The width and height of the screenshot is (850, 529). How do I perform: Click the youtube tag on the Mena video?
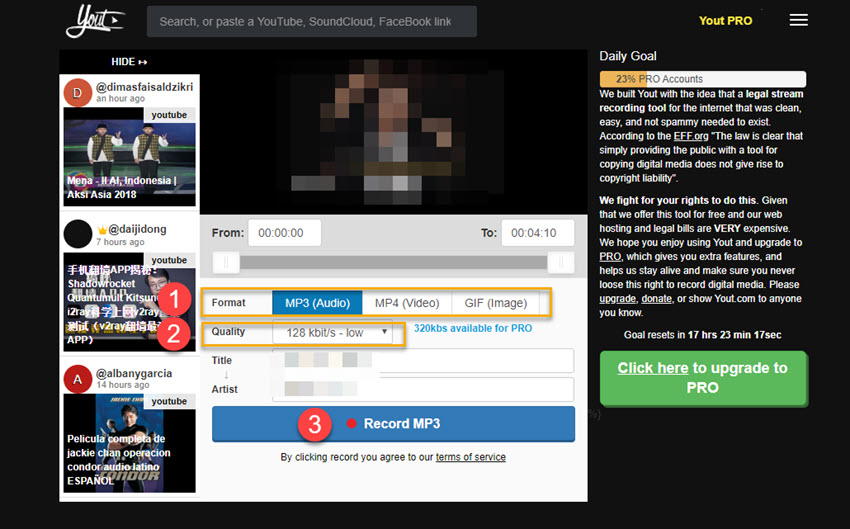pyautogui.click(x=169, y=115)
